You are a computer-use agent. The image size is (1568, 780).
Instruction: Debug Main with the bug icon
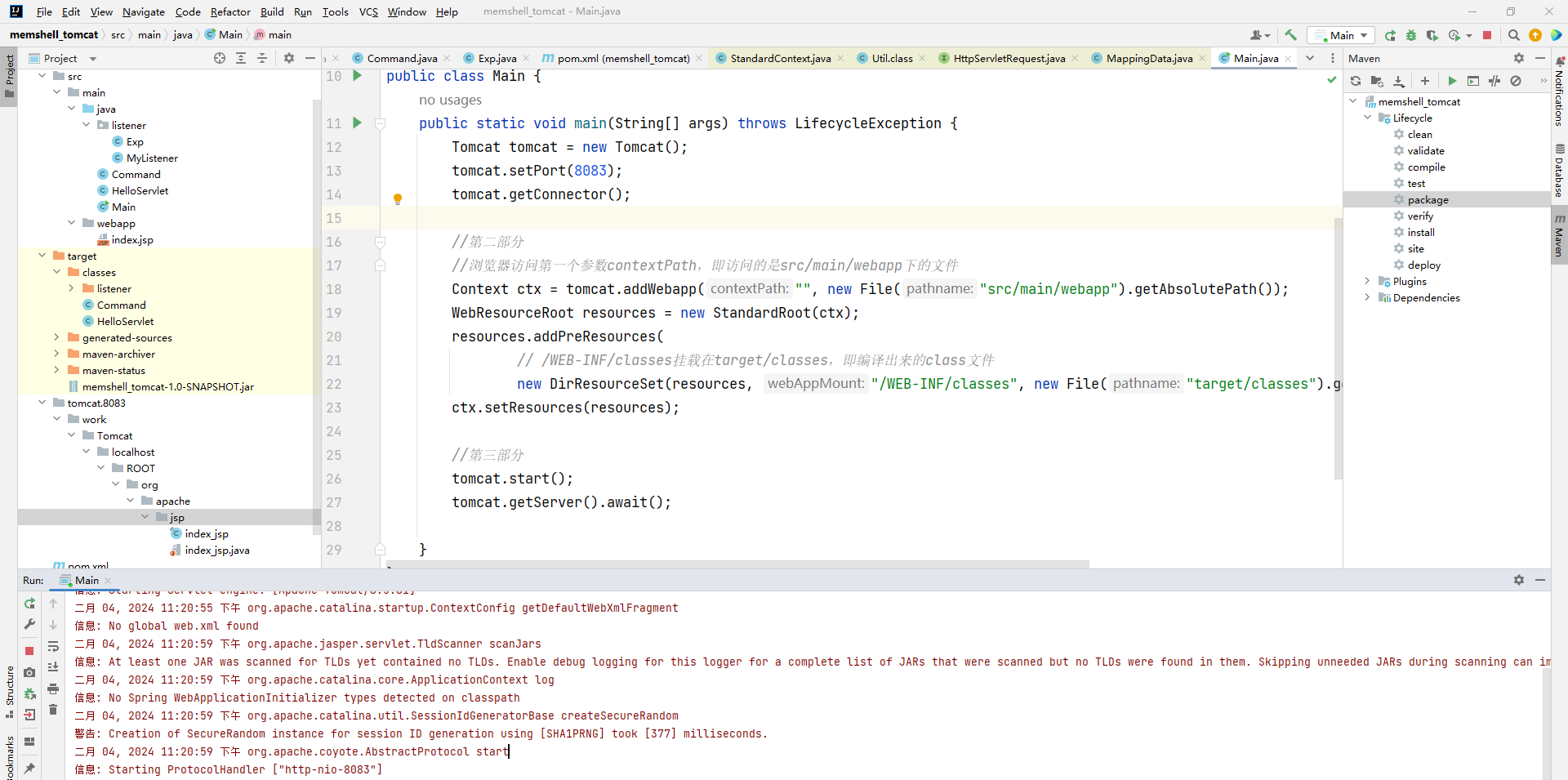[x=1411, y=35]
